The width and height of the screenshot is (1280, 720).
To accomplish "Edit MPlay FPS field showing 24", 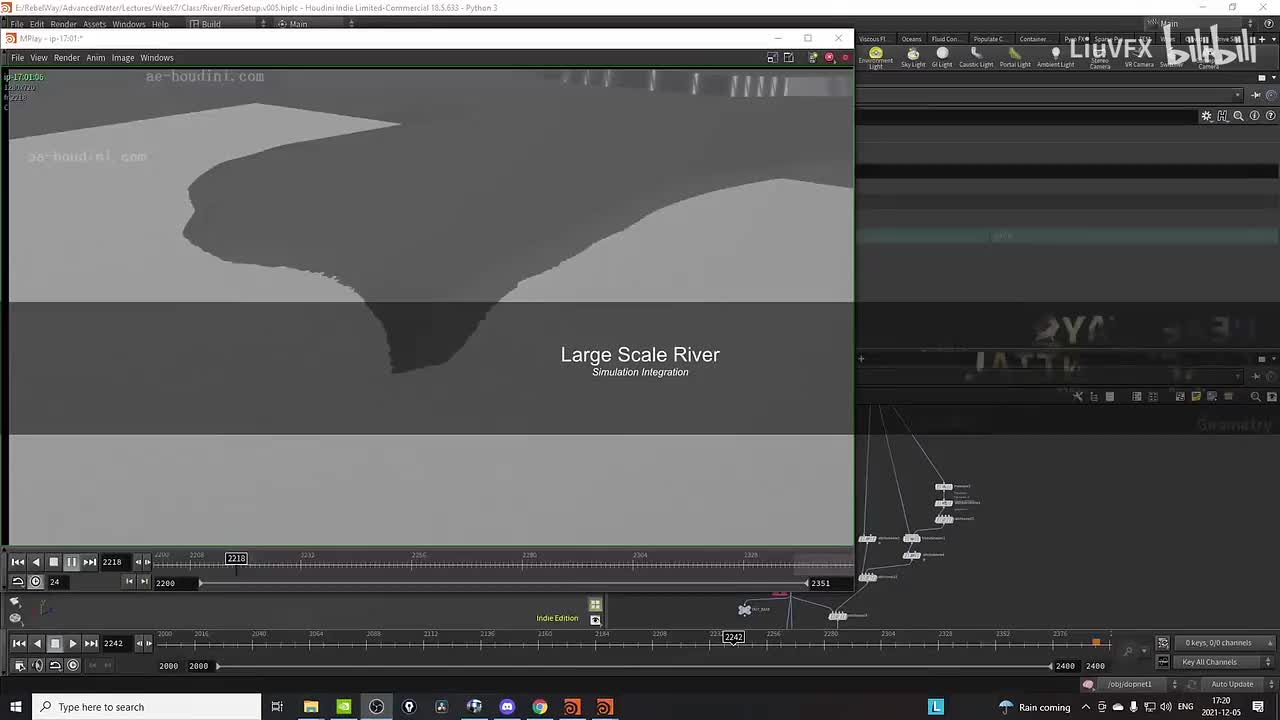I will 60,582.
